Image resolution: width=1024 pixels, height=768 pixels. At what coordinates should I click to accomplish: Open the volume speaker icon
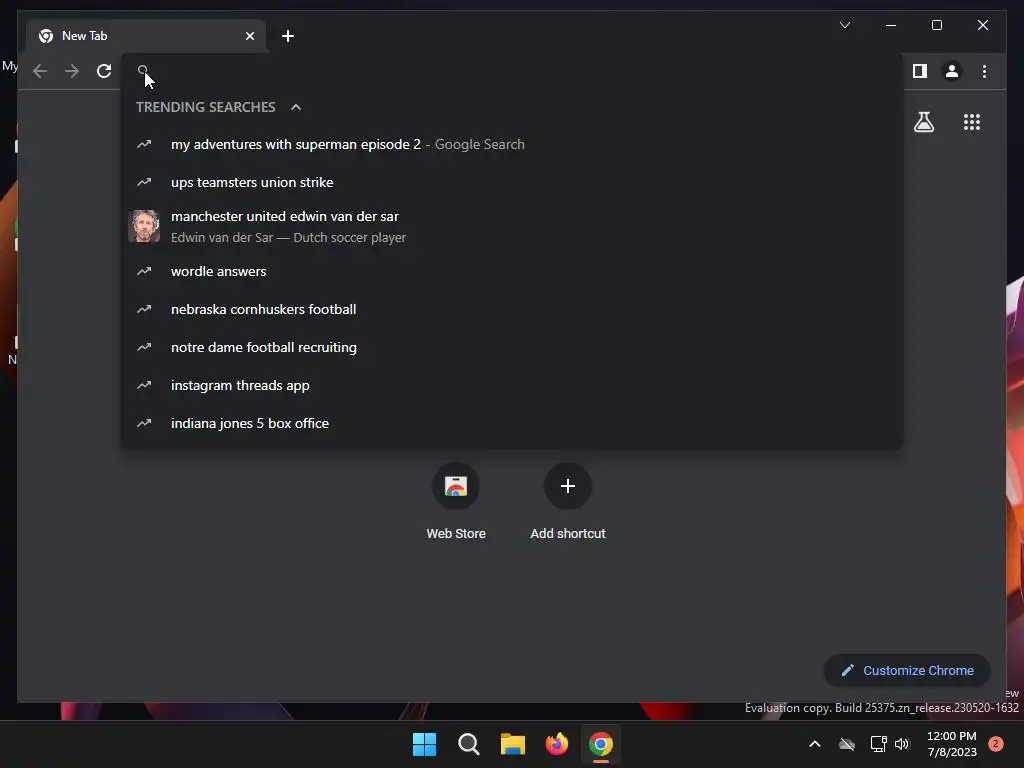902,744
